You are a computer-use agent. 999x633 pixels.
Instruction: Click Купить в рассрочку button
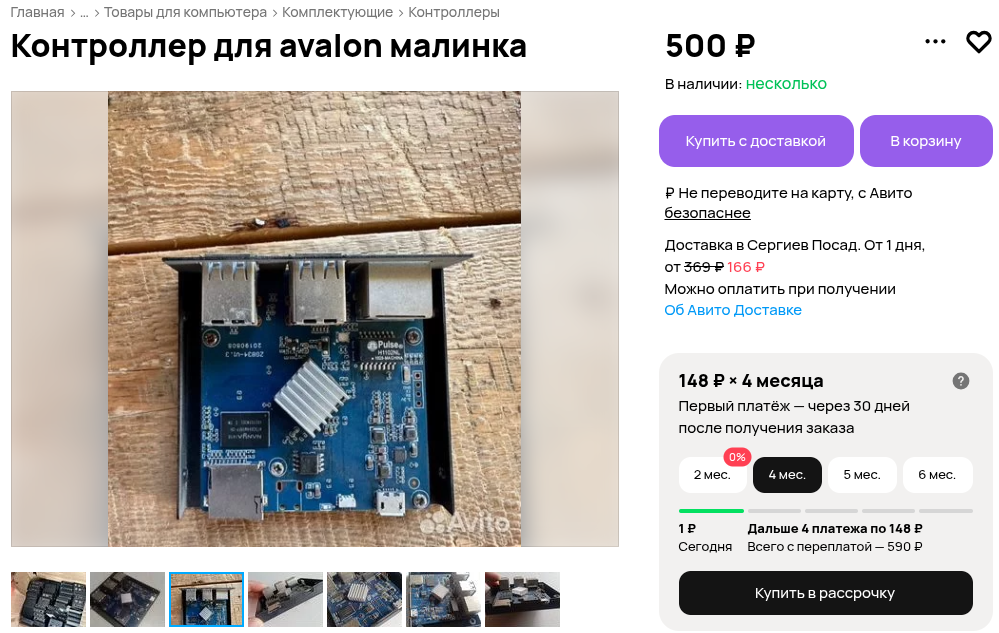(x=825, y=593)
